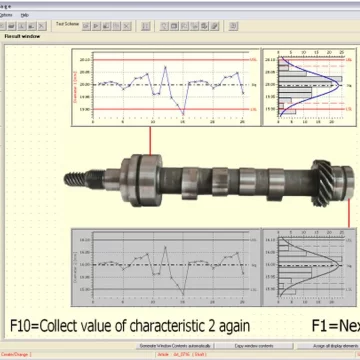
Task: Click the magnifier icon in the toolbar
Action: (164, 26)
